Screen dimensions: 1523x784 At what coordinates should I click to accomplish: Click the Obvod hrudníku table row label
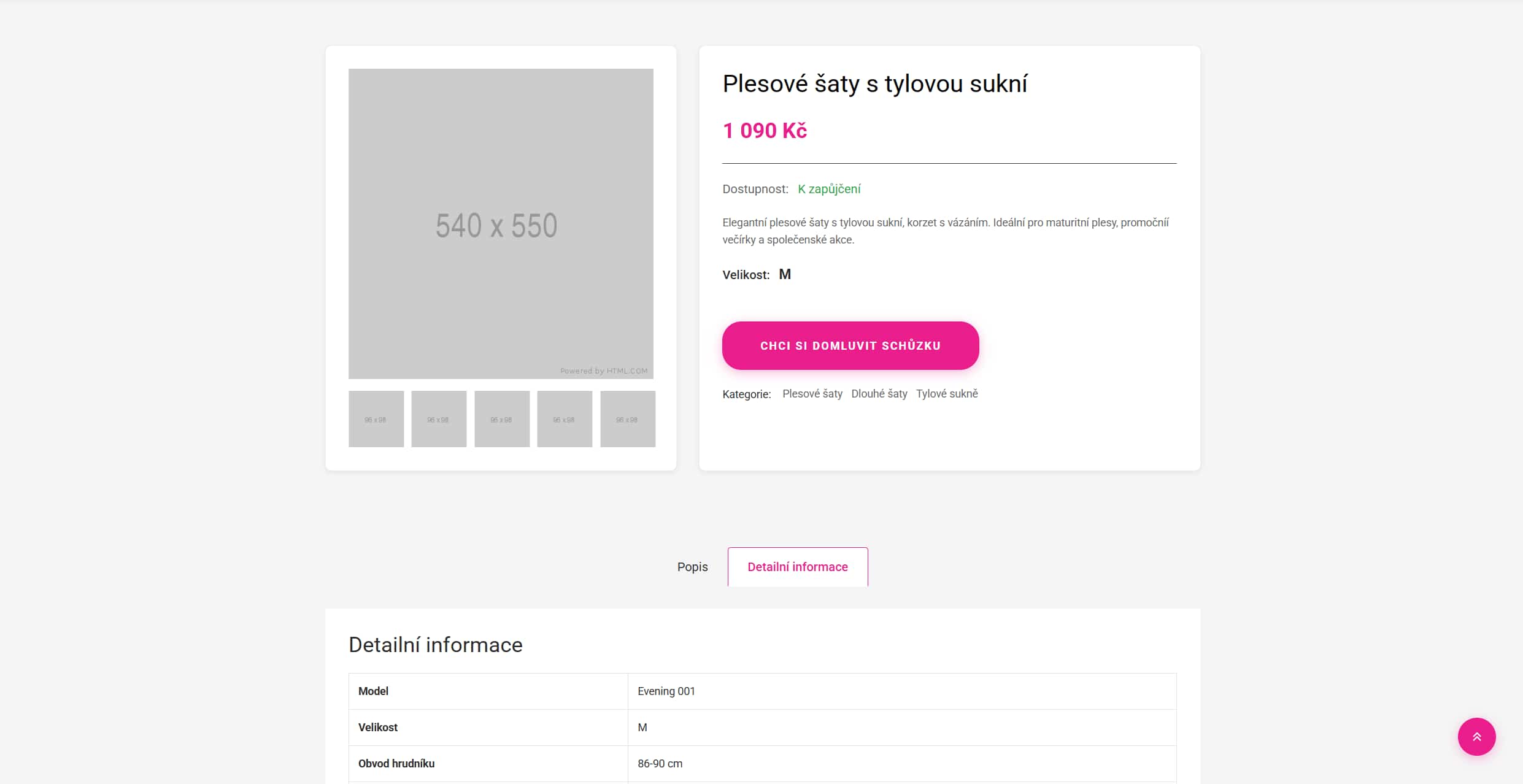pyautogui.click(x=396, y=764)
